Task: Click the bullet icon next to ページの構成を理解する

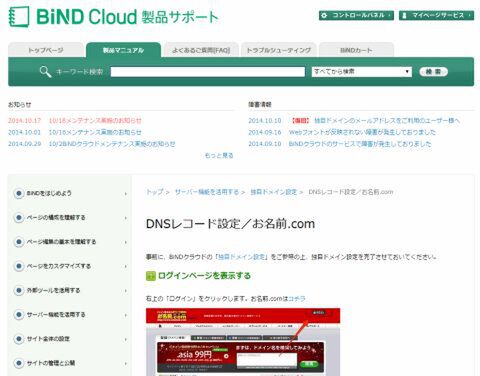Action: (x=19, y=218)
